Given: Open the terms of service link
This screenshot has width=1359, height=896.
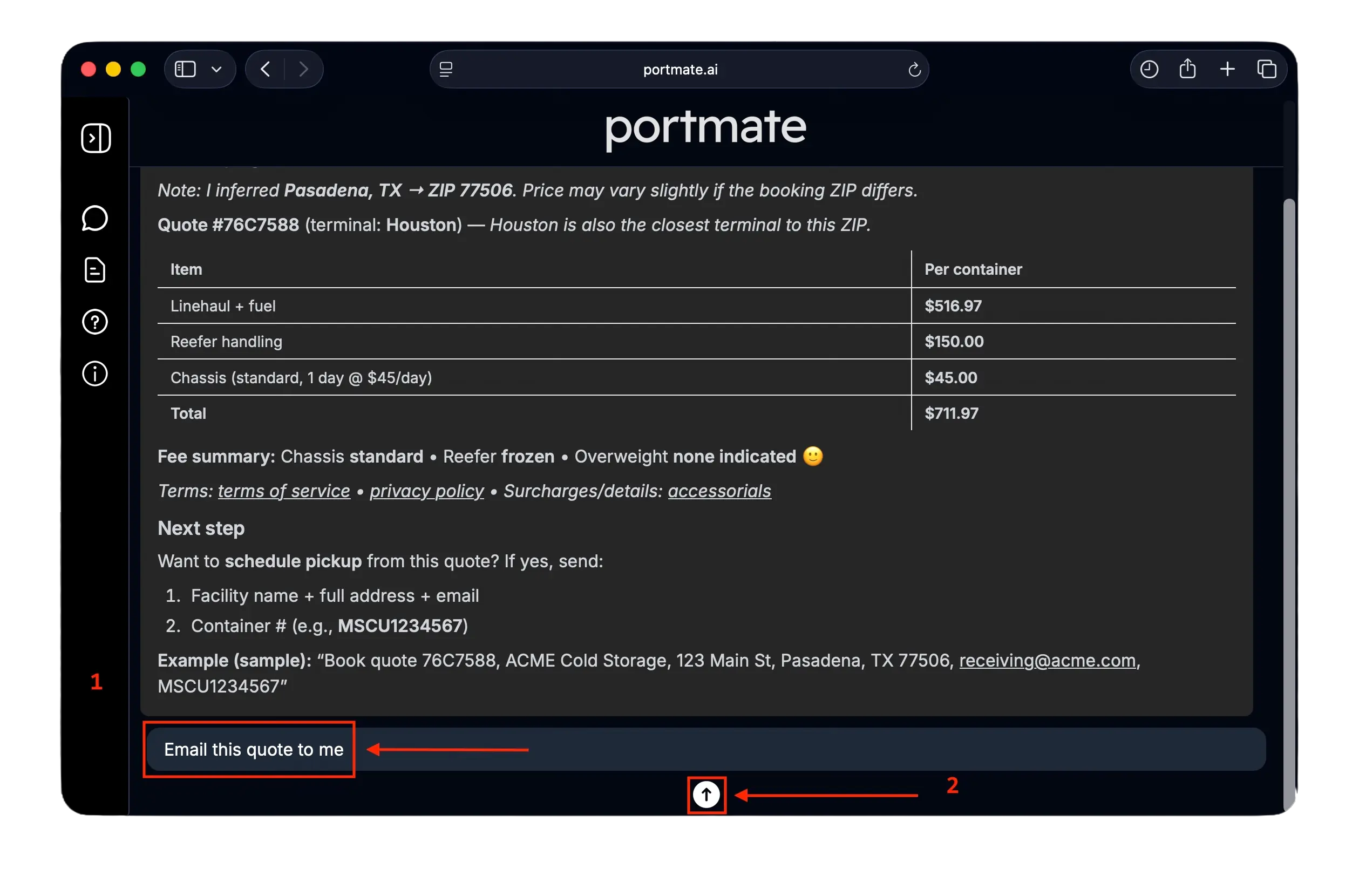Looking at the screenshot, I should (284, 491).
